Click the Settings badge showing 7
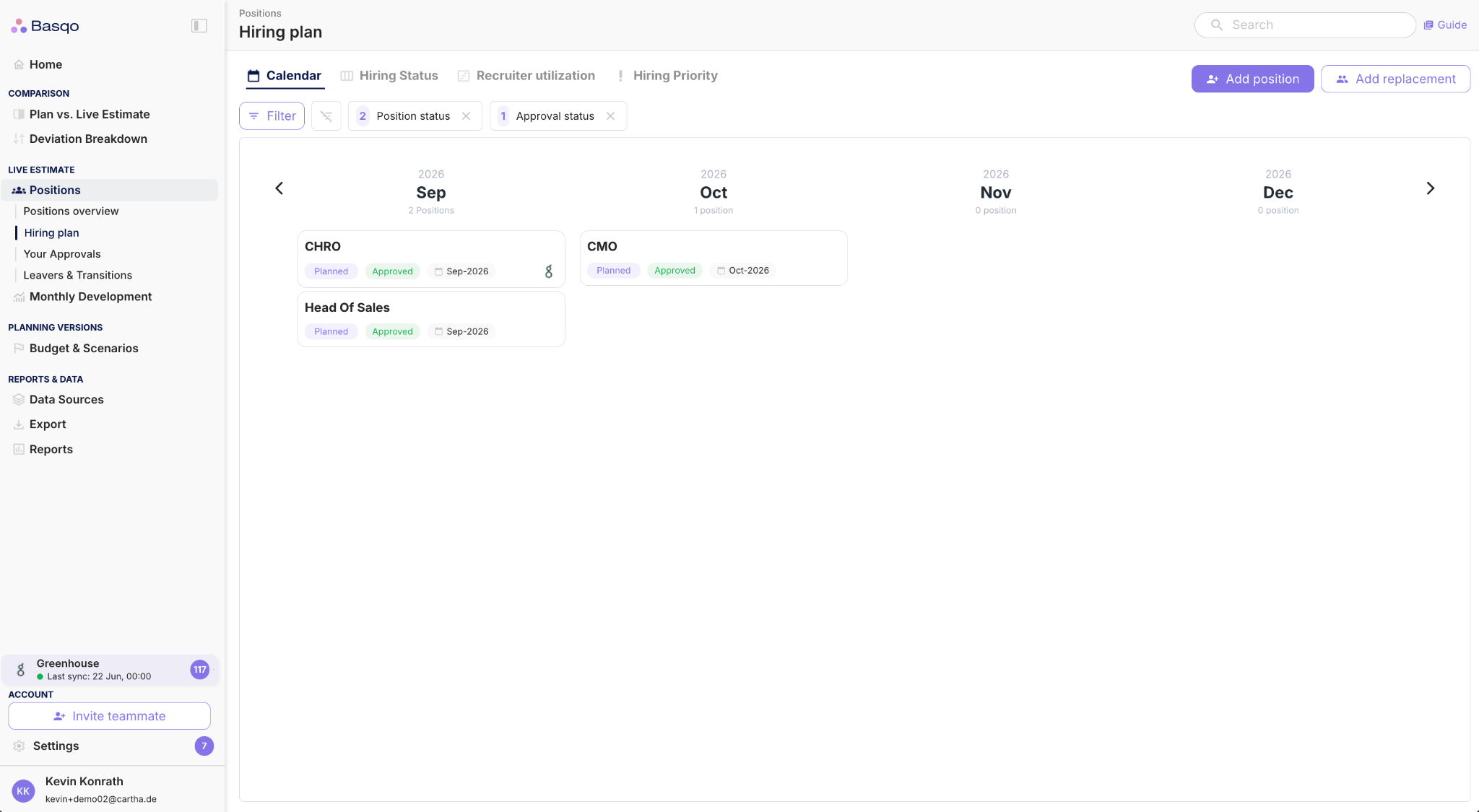1479x812 pixels. point(204,746)
